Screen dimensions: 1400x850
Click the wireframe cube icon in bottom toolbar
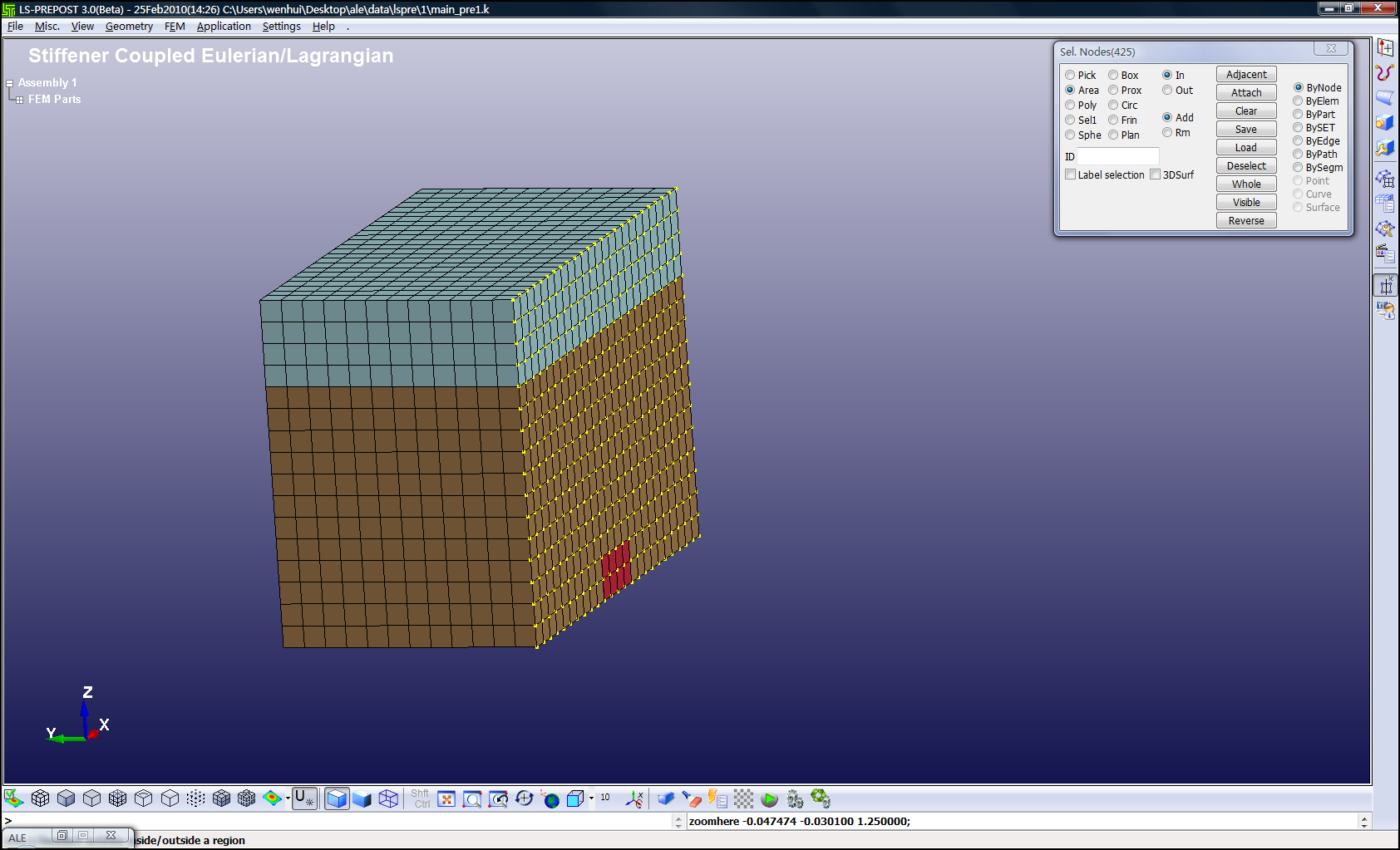pos(388,799)
